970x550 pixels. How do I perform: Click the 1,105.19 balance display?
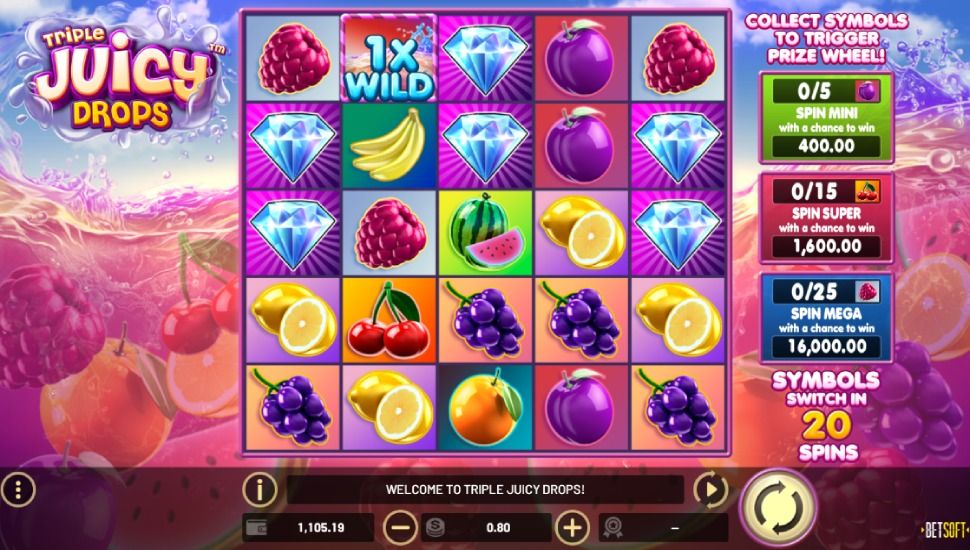coord(308,528)
